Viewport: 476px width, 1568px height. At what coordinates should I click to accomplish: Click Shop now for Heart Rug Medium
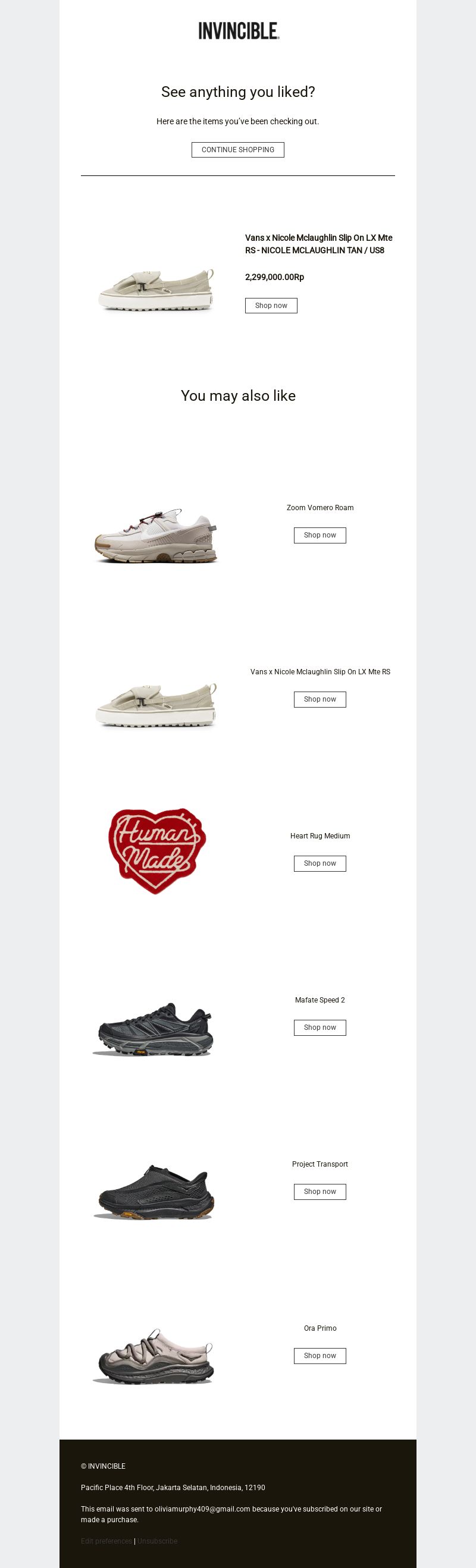320,863
